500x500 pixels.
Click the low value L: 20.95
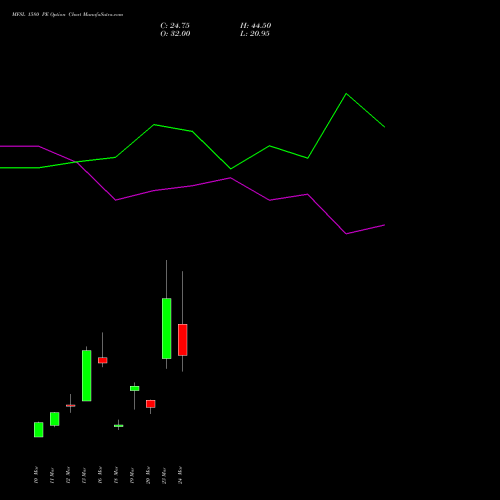pos(255,34)
